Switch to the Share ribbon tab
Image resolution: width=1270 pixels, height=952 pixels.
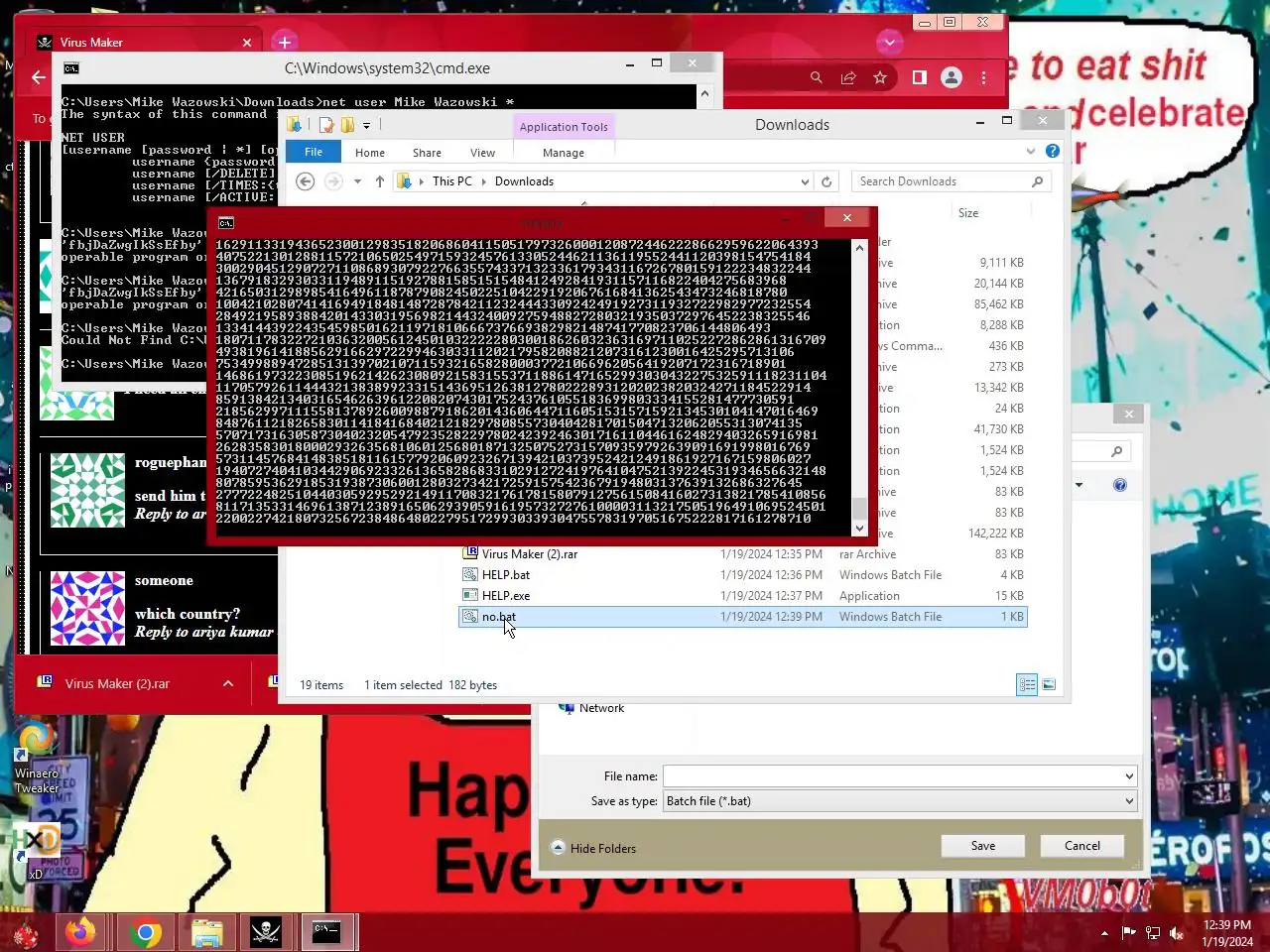[427, 153]
